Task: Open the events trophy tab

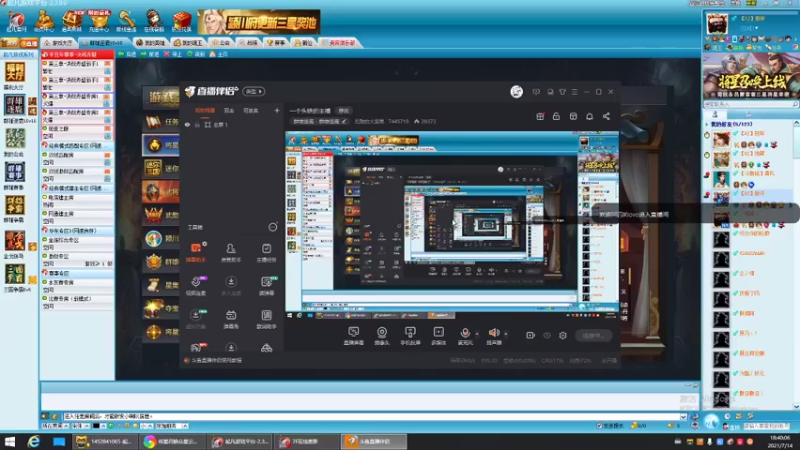Action: [276, 43]
